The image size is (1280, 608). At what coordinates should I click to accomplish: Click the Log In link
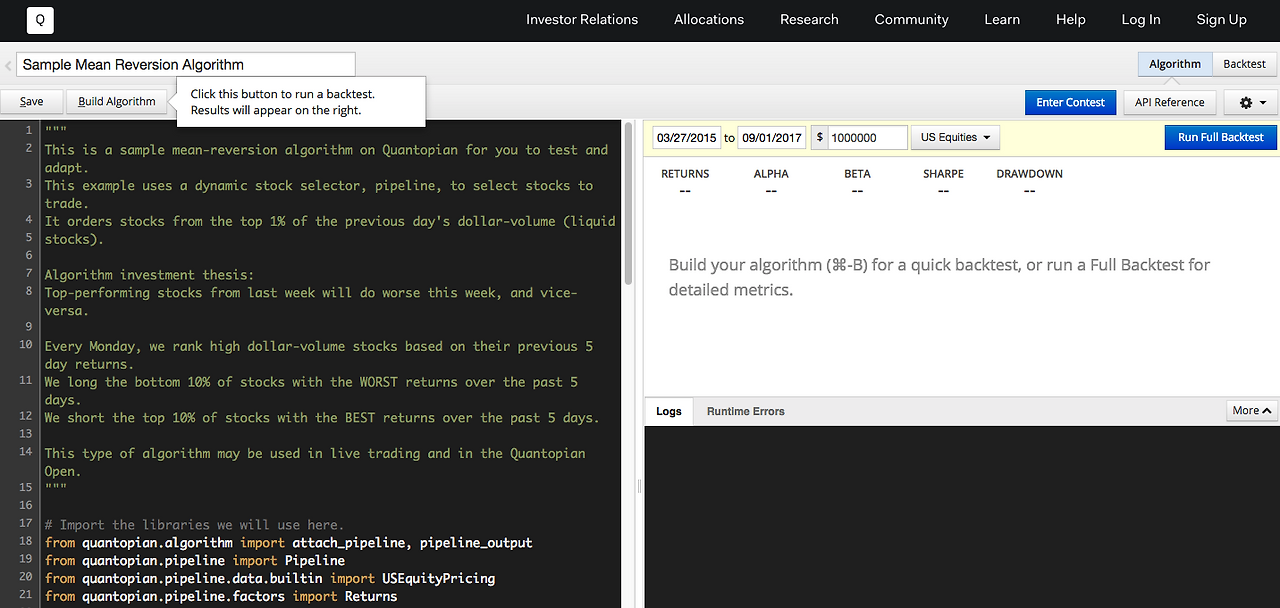click(x=1141, y=20)
